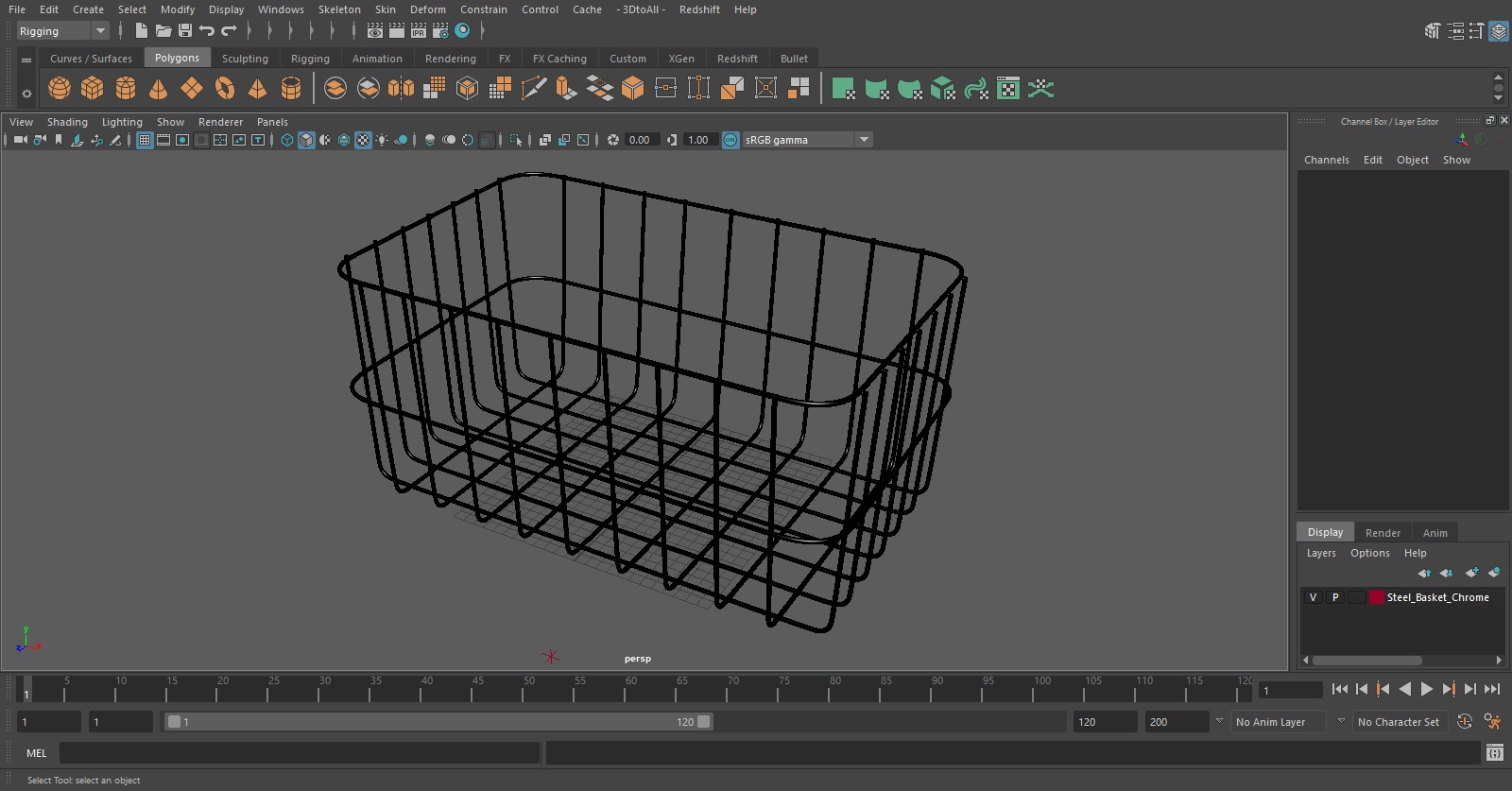The width and height of the screenshot is (1512, 791).
Task: Expand the shelf tab menu button
Action: 26,60
